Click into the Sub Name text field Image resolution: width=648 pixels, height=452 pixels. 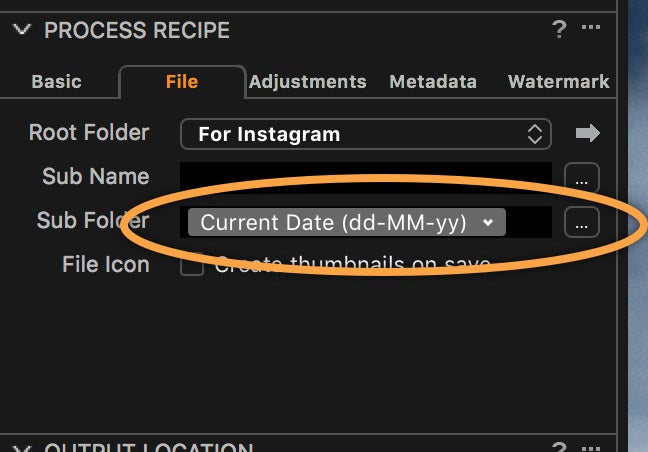(x=366, y=177)
